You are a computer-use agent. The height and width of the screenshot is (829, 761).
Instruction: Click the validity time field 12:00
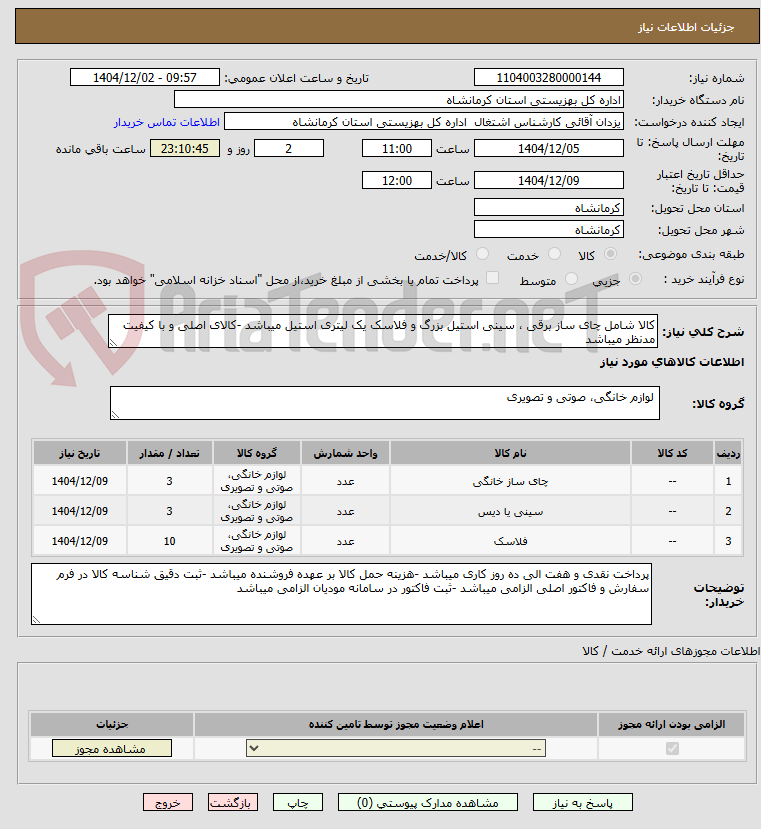pos(397,180)
